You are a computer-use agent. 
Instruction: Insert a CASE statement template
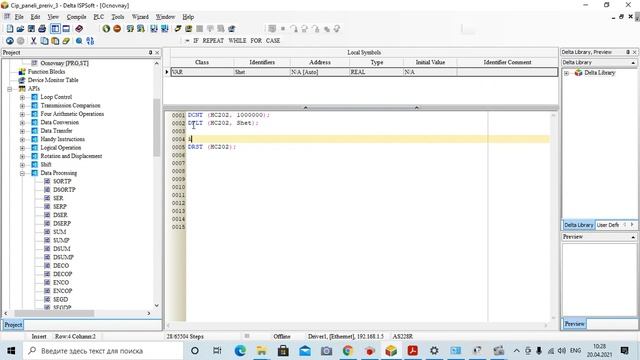tap(273, 41)
